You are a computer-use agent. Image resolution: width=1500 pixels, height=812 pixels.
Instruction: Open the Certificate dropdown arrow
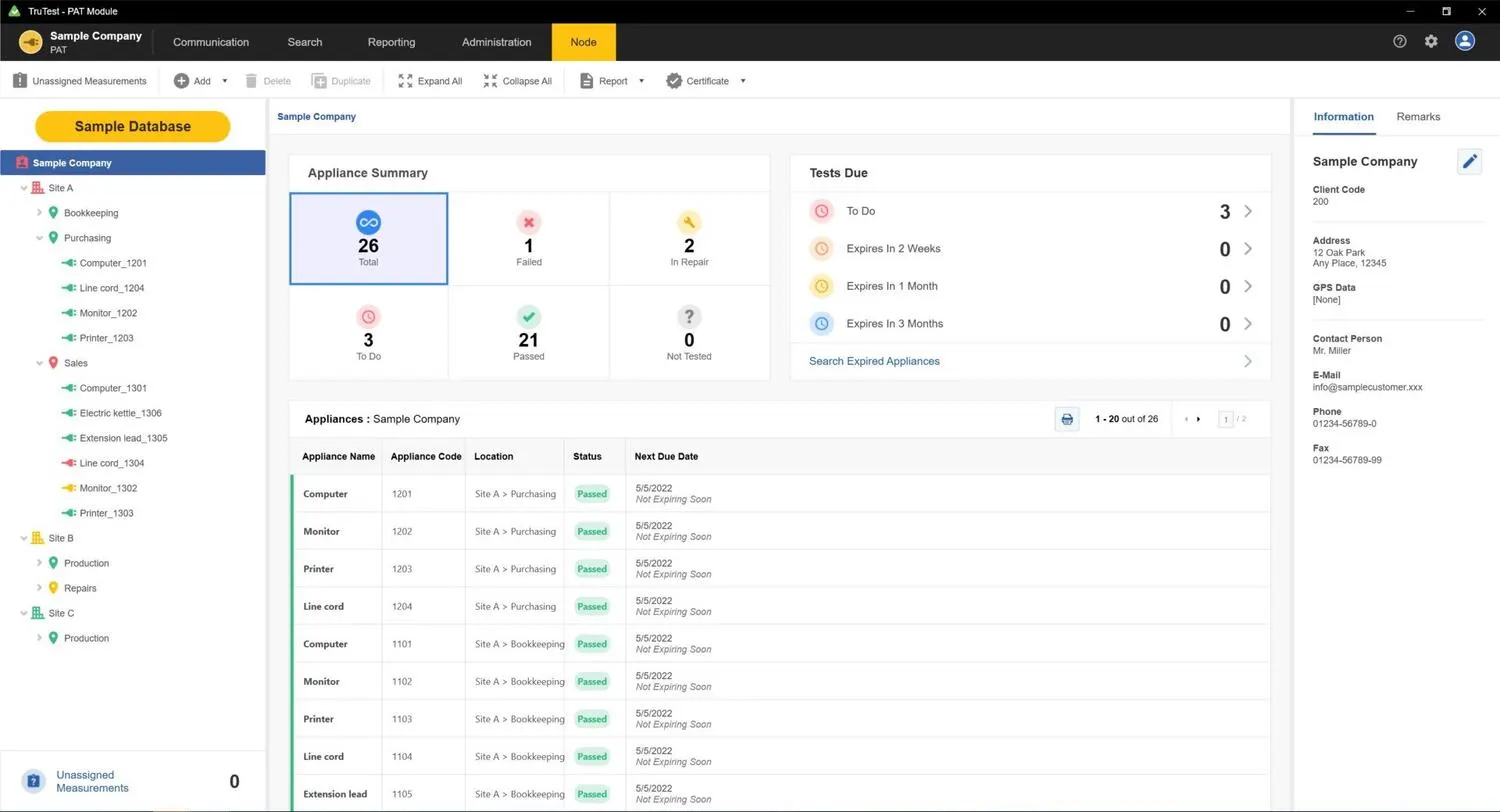[x=743, y=81]
